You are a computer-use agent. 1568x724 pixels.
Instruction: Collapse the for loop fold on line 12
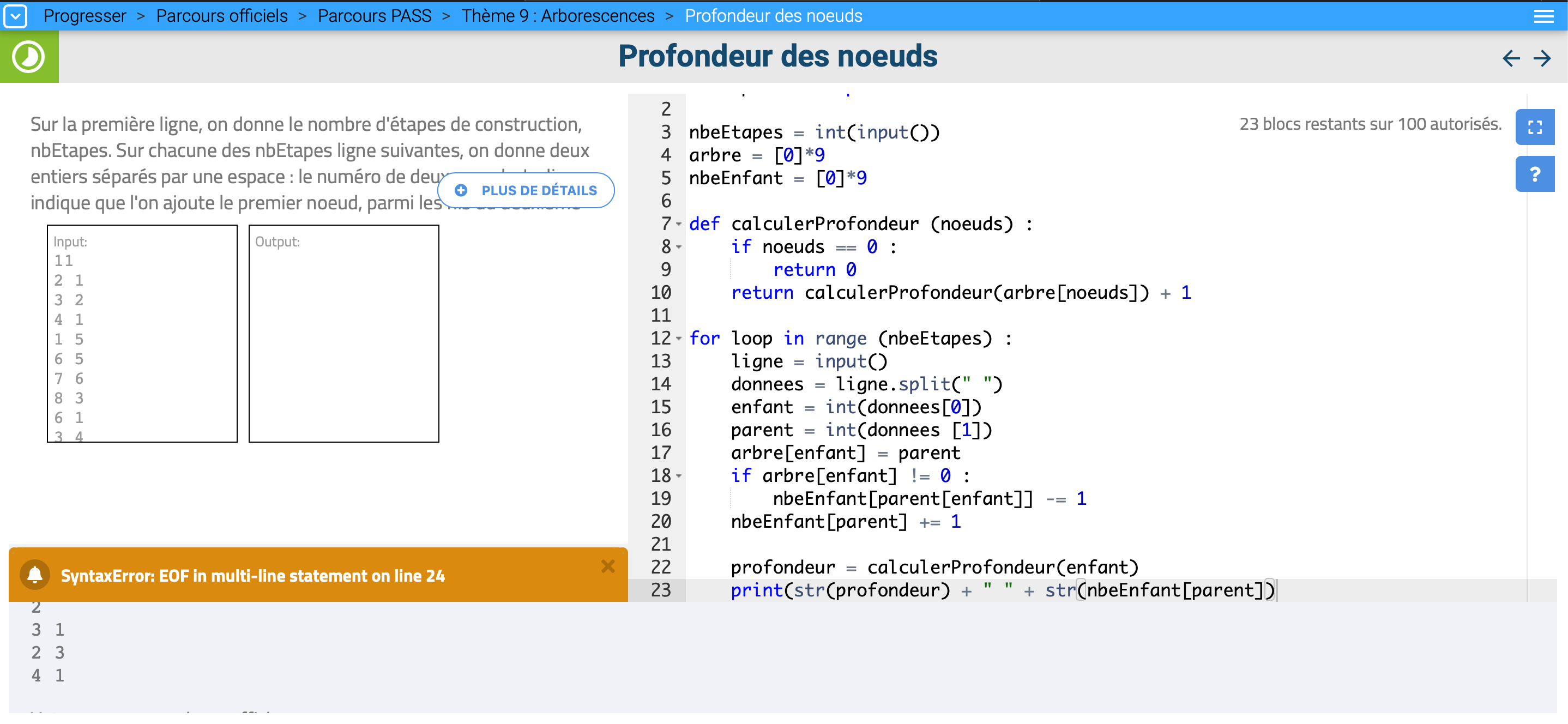679,339
